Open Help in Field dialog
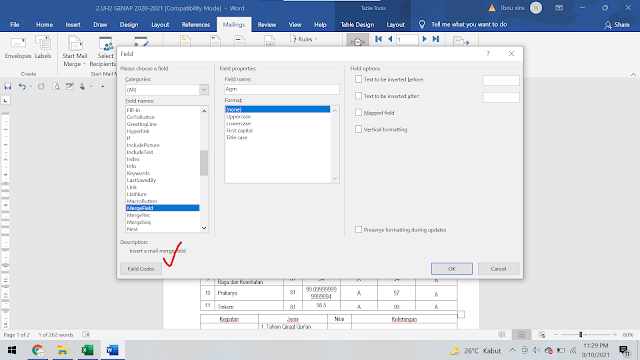Viewport: 640px width, 360px height. click(488, 53)
